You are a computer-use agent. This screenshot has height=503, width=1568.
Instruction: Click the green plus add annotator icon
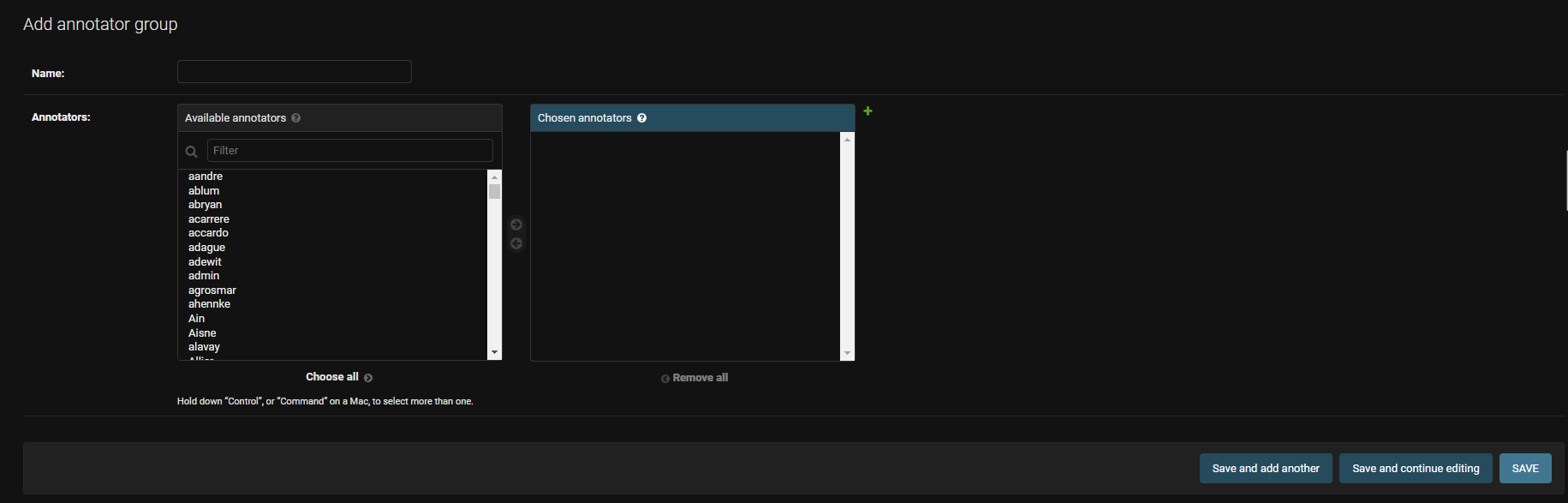click(867, 111)
